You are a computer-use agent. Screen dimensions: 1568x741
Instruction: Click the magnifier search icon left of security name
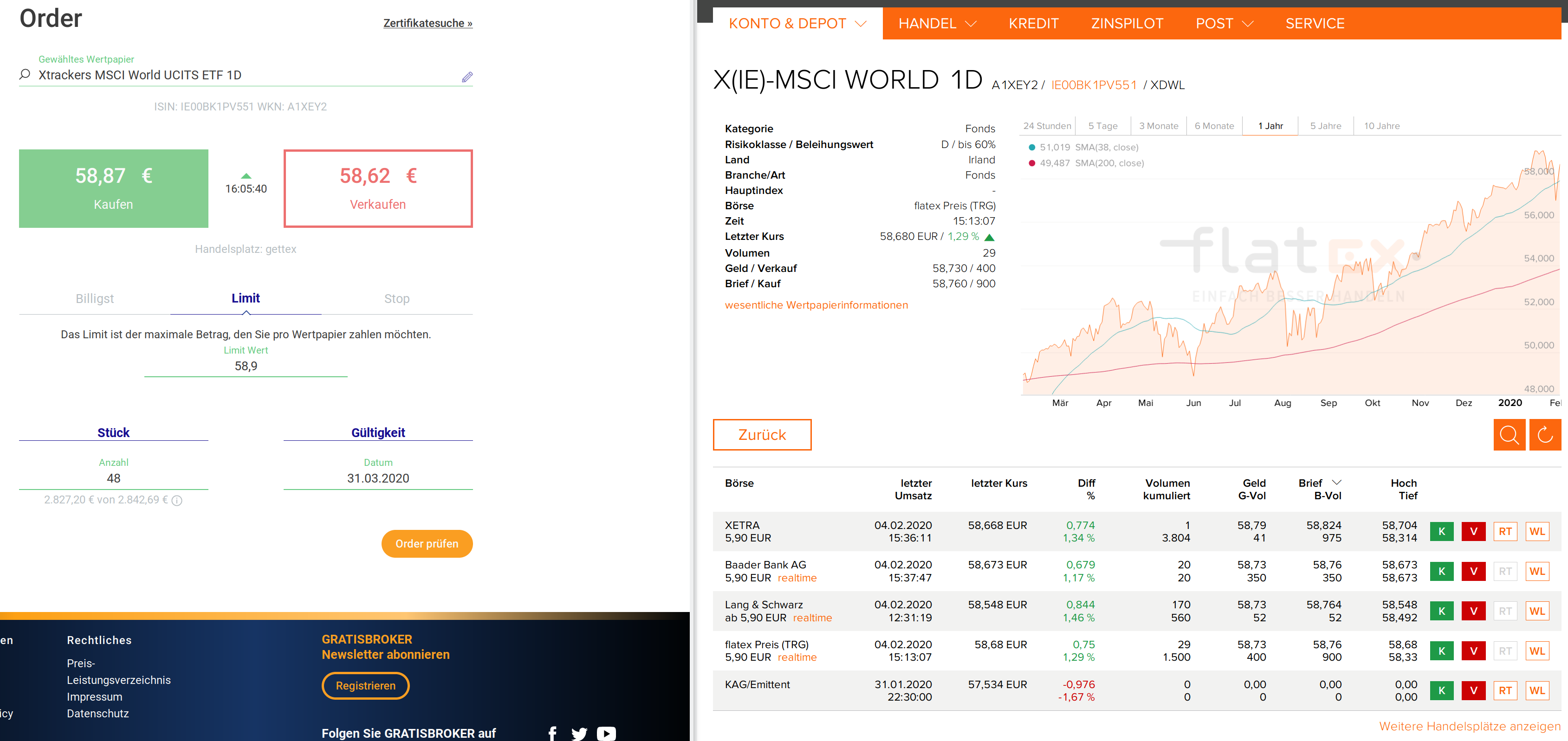(25, 75)
